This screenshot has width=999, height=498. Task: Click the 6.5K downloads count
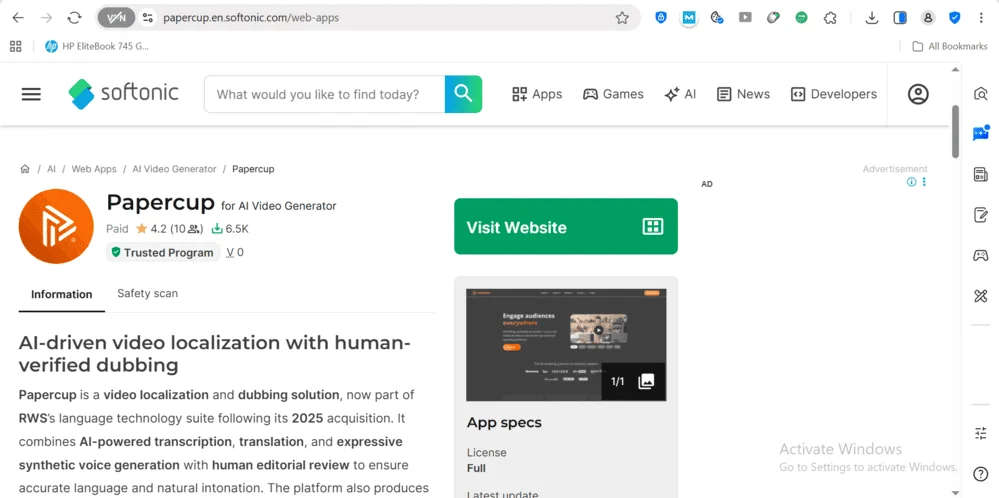(230, 229)
